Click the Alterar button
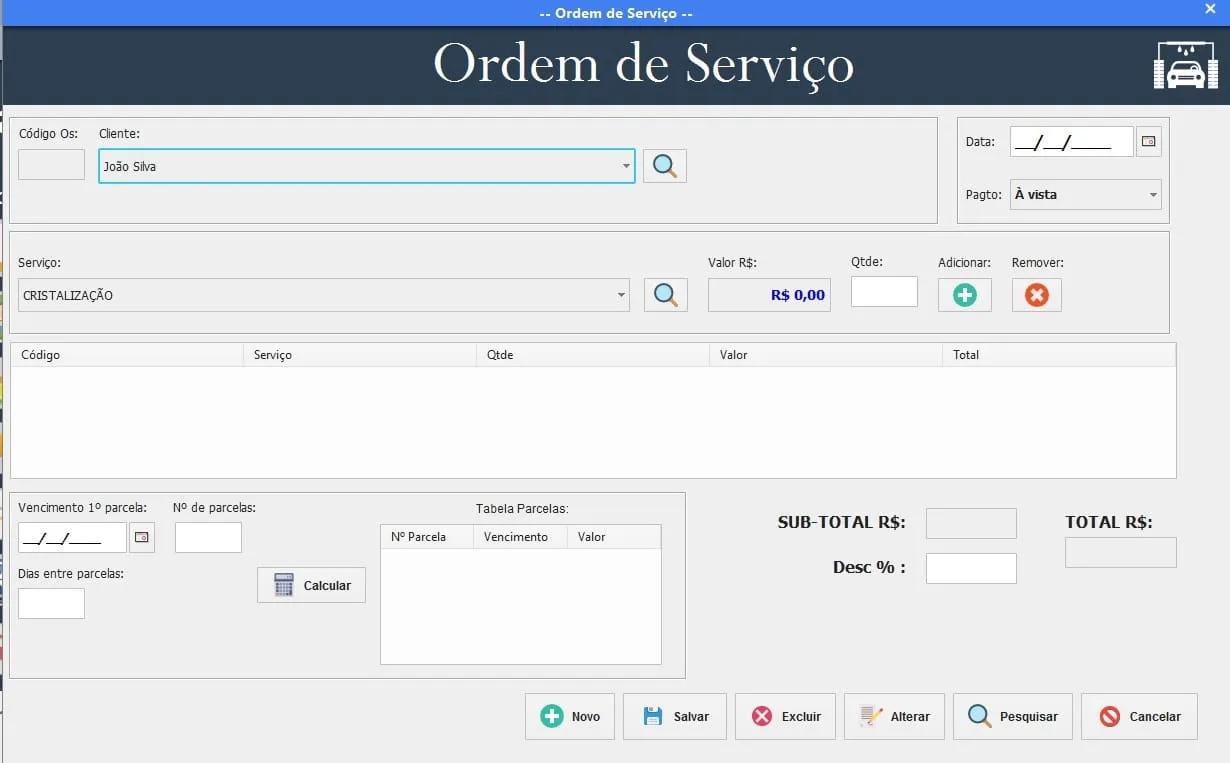This screenshot has height=763, width=1230. coord(894,716)
